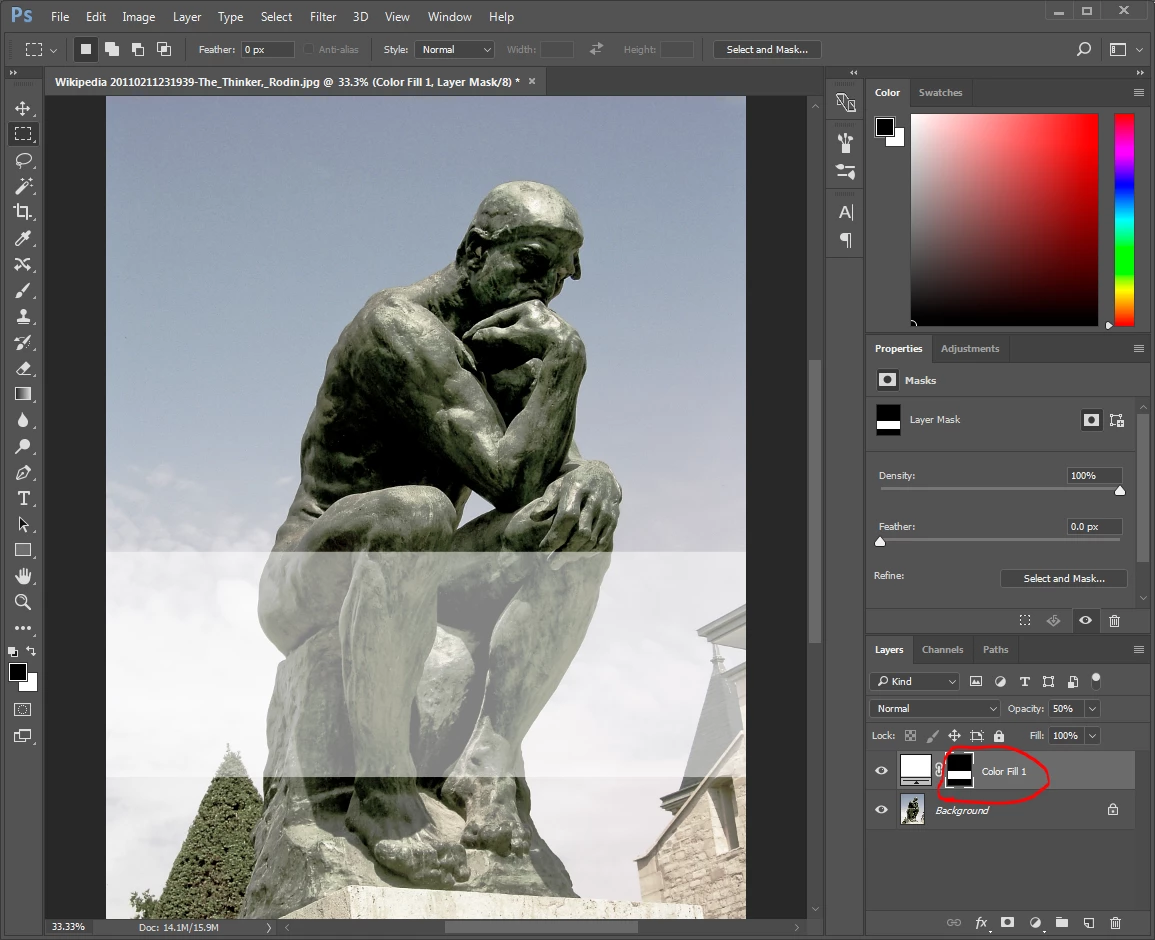The width and height of the screenshot is (1155, 940).
Task: Select the Zoom tool
Action: point(23,603)
